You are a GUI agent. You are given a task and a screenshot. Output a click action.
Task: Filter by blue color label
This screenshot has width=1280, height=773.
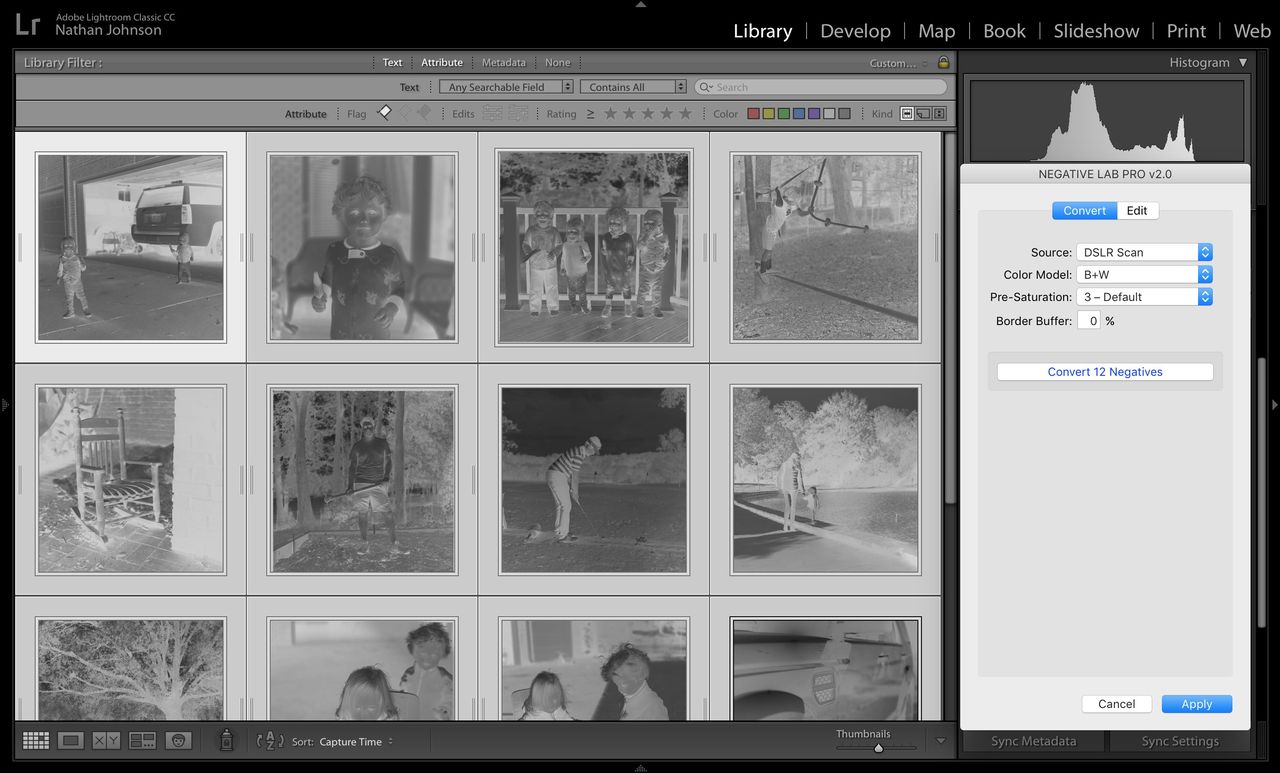799,114
